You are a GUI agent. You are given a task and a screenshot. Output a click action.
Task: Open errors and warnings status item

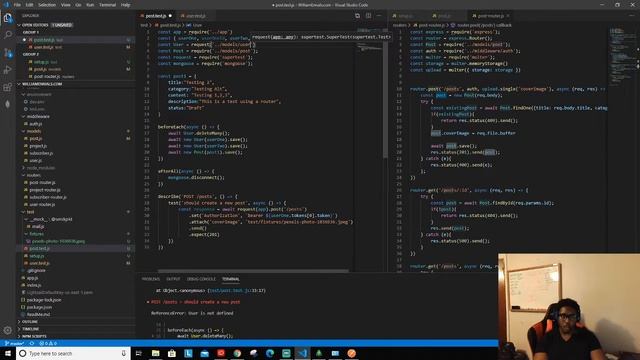48,343
